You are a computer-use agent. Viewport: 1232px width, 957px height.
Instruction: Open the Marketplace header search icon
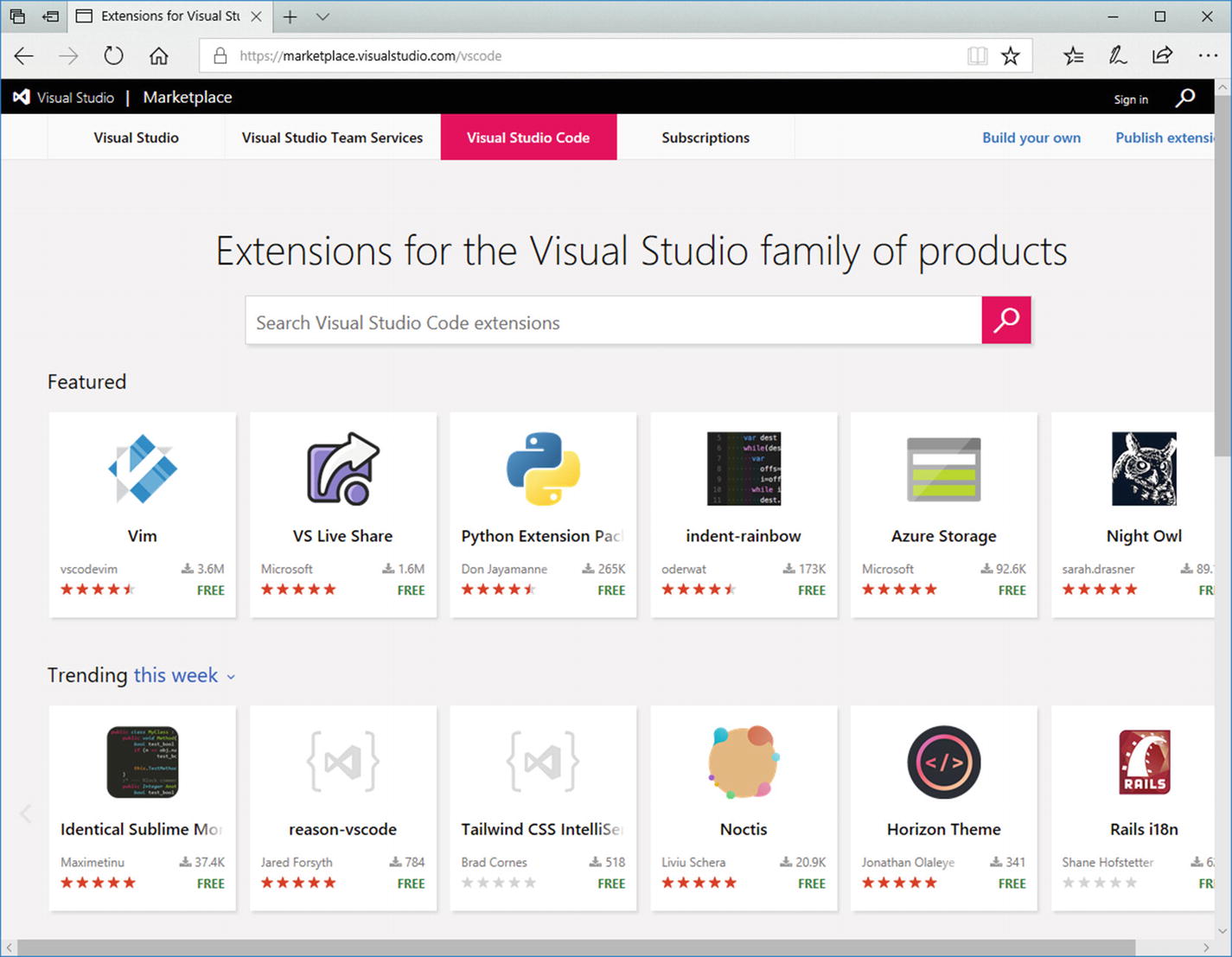coord(1185,98)
